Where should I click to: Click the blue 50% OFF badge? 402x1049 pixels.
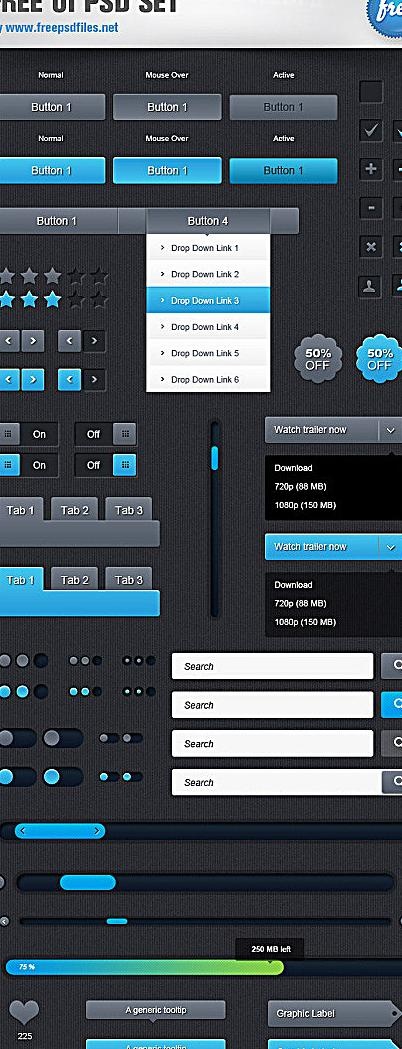[x=379, y=359]
